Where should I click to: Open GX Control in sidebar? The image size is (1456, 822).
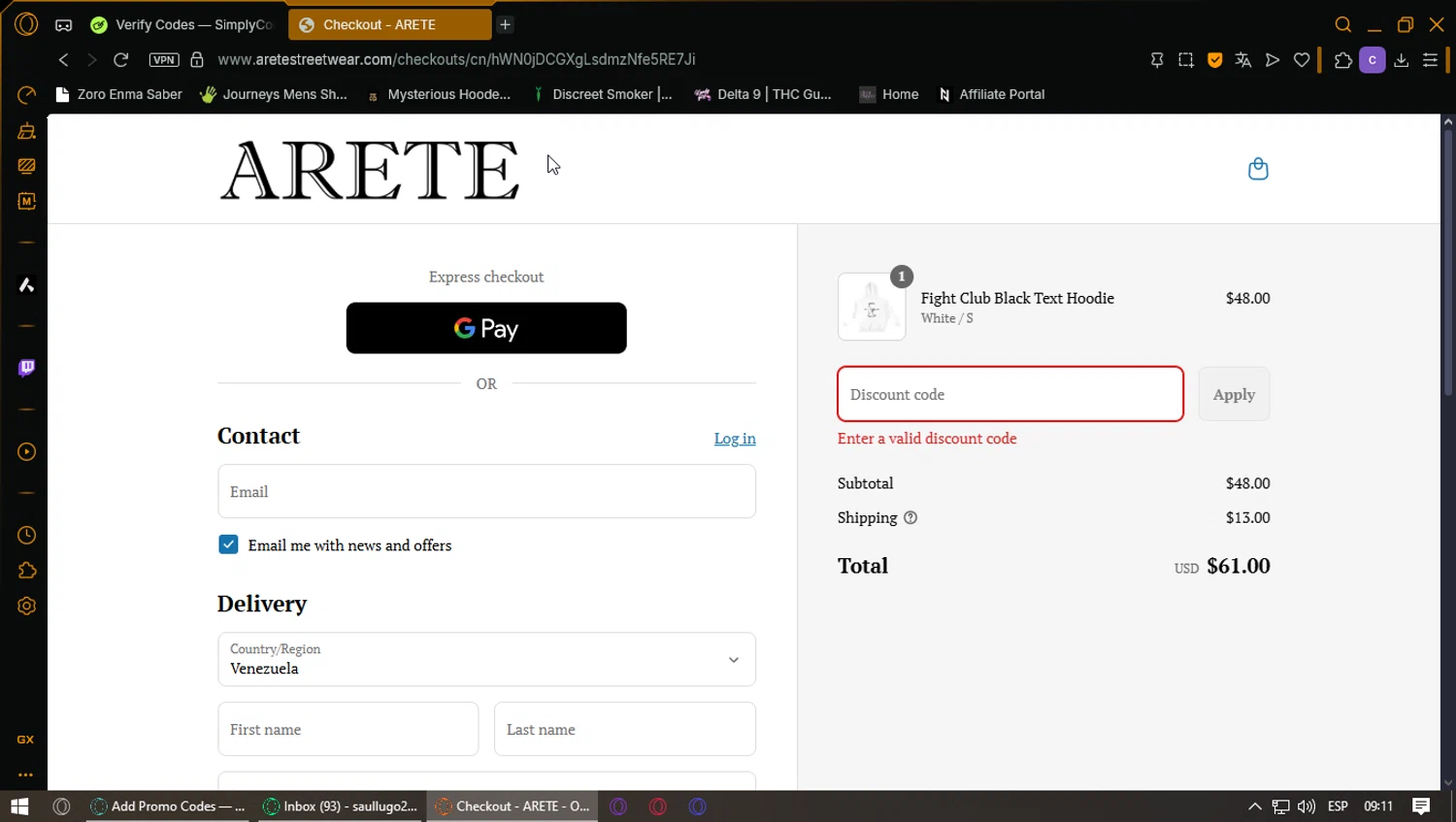coord(26,740)
